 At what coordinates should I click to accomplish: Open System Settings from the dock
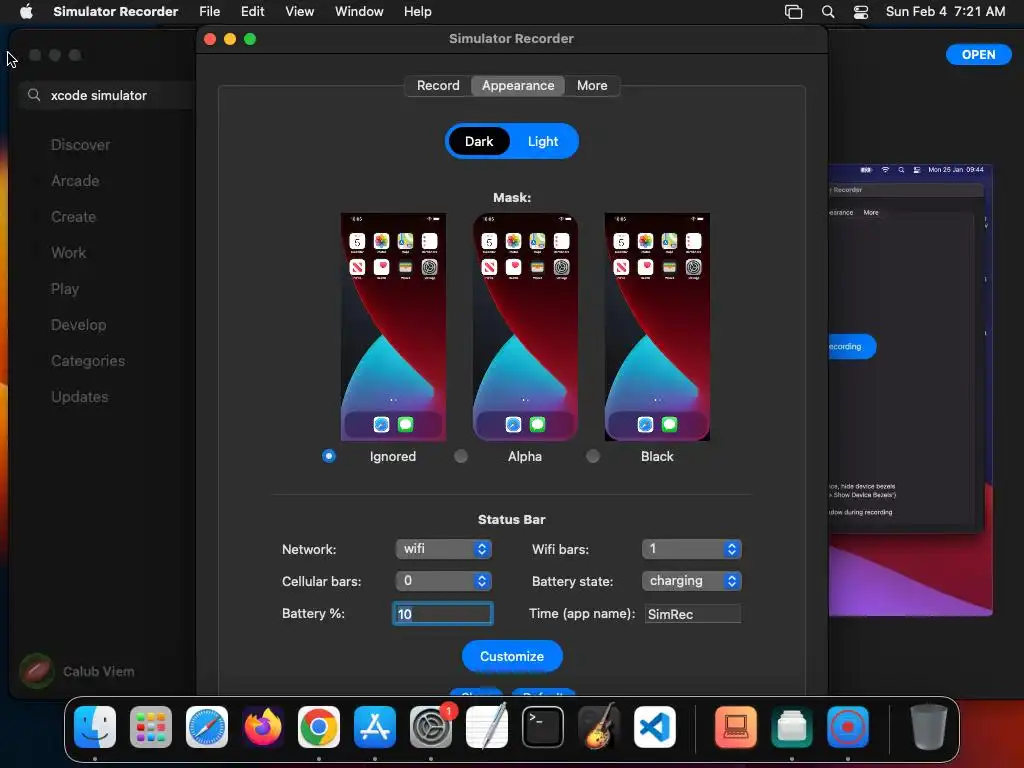[x=431, y=727]
